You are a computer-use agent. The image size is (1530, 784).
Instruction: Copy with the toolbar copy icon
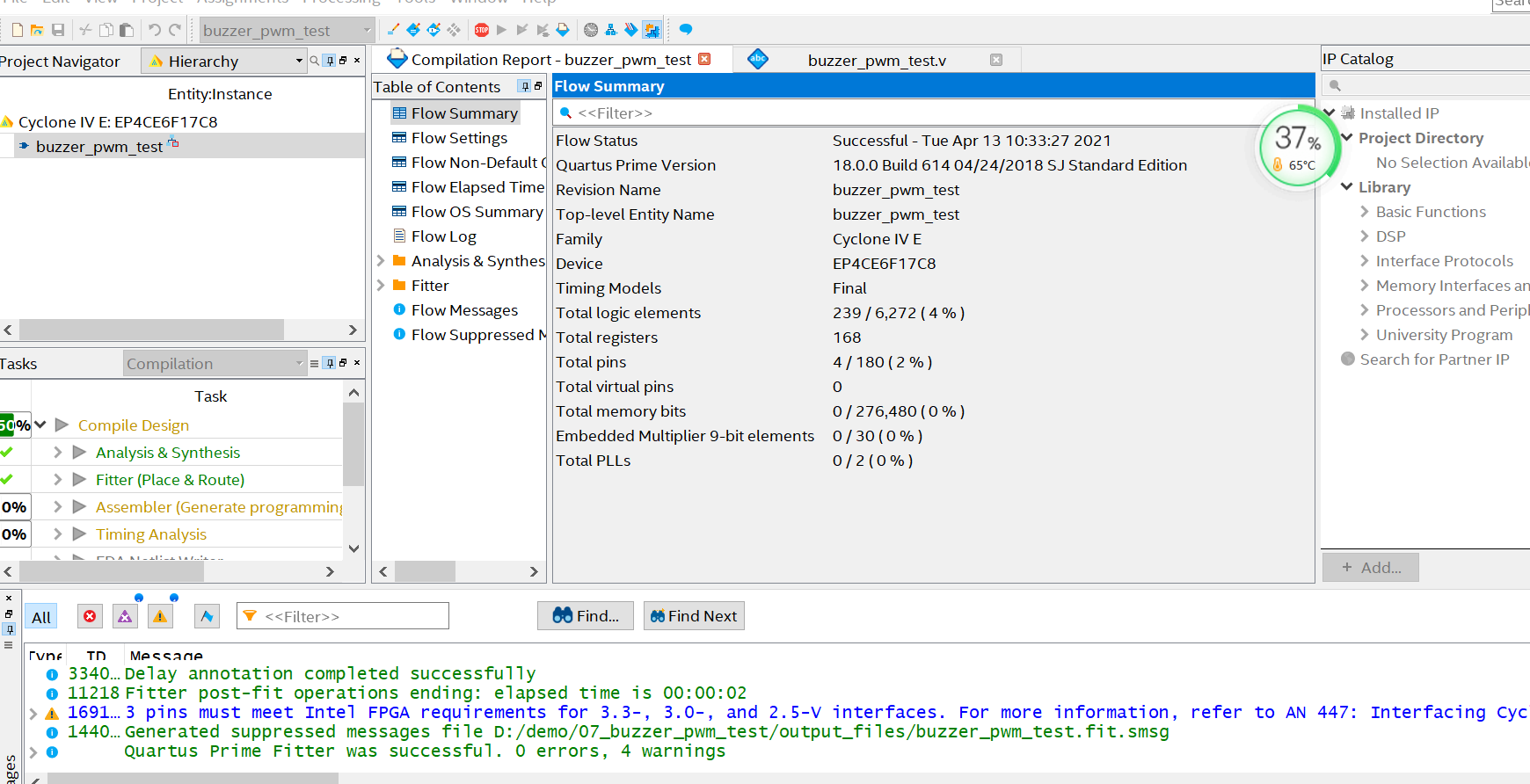pos(106,30)
